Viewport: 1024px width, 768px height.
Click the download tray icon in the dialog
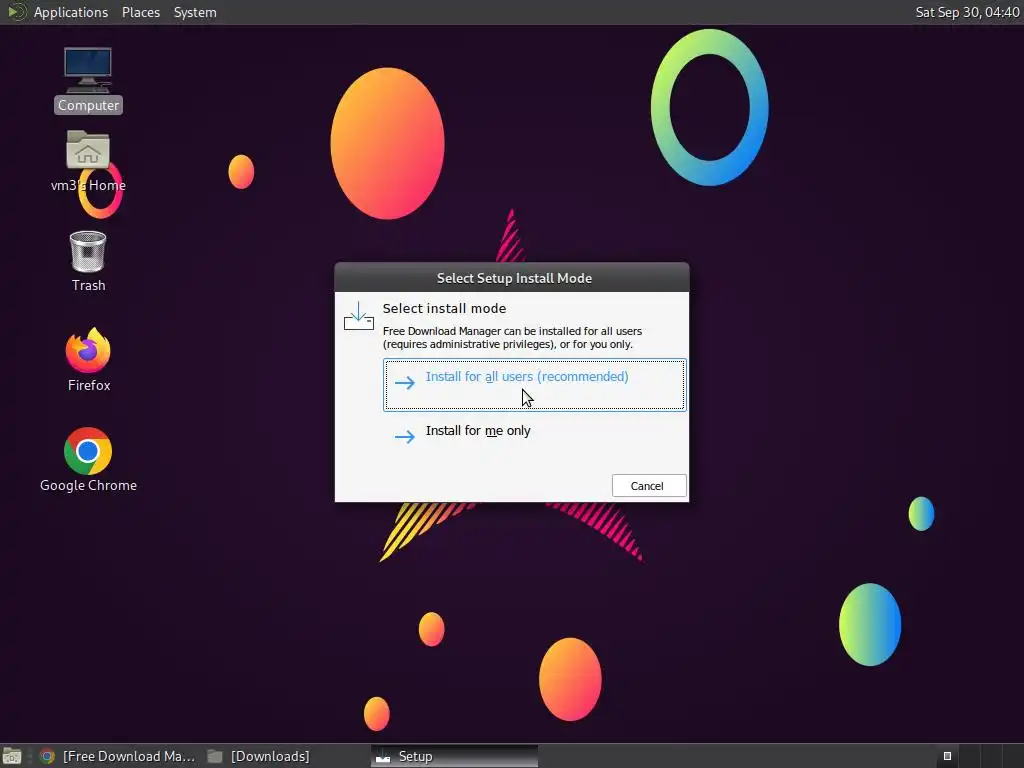tap(359, 316)
